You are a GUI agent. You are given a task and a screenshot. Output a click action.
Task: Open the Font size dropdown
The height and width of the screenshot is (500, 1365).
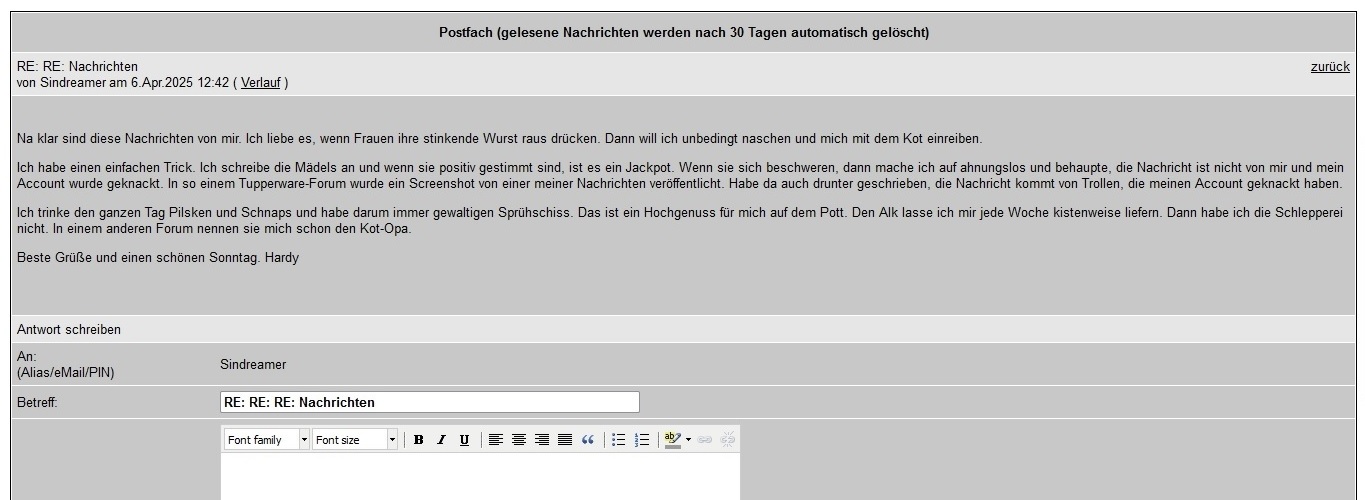click(355, 440)
